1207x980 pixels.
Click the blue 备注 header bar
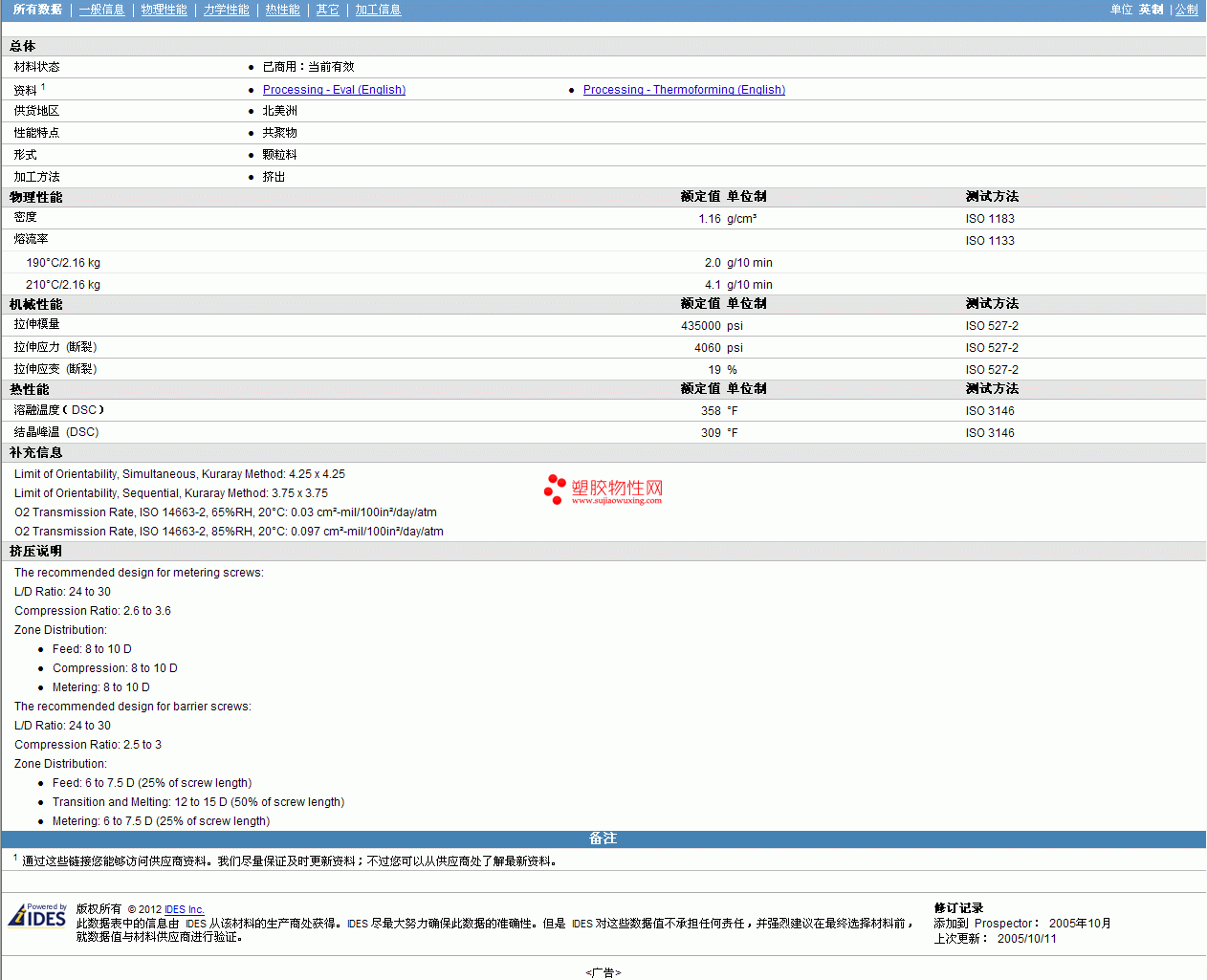click(603, 838)
